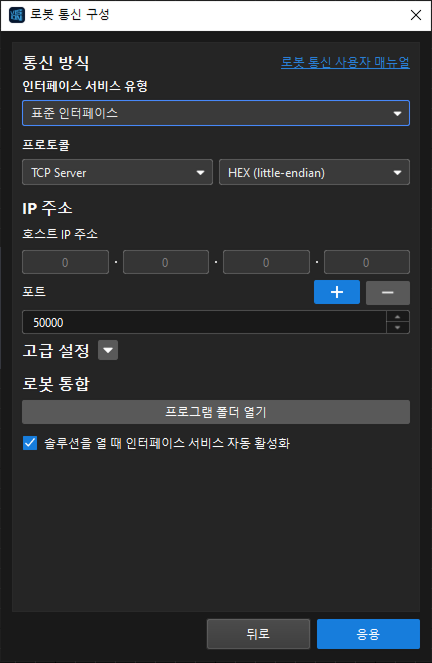Click the app logo in the title bar
Image resolution: width=432 pixels, height=663 pixels.
(16, 15)
